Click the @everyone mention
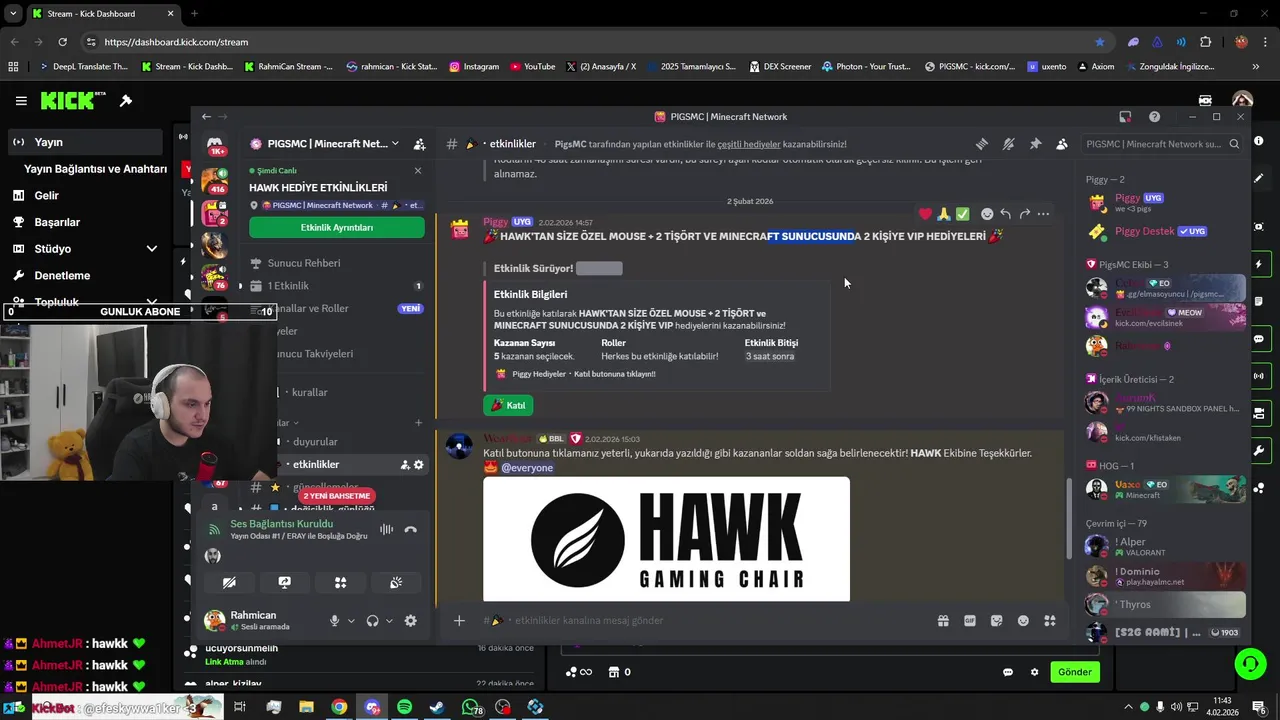1280x720 pixels. 527,468
